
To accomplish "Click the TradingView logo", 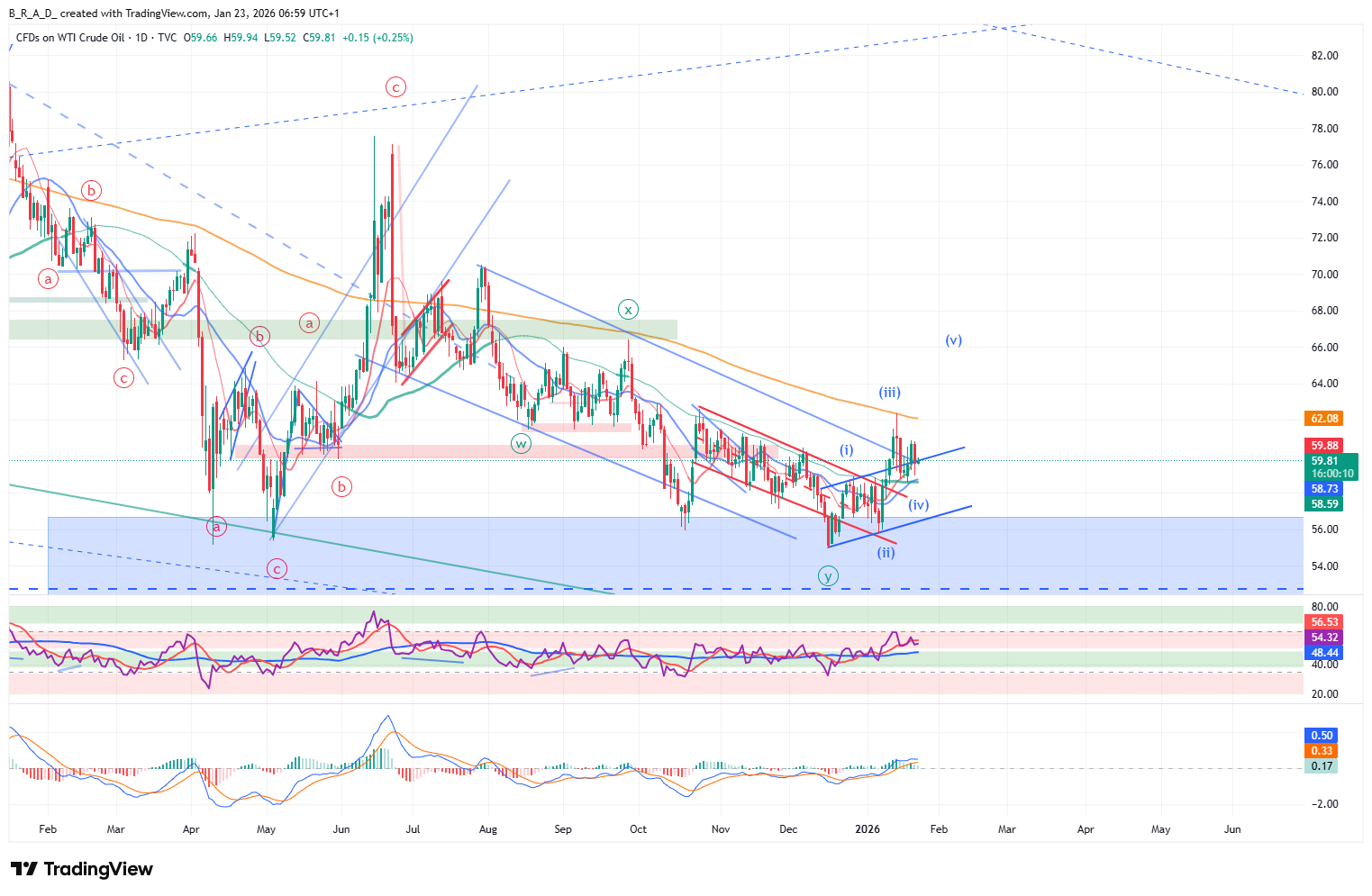I will pos(82,869).
